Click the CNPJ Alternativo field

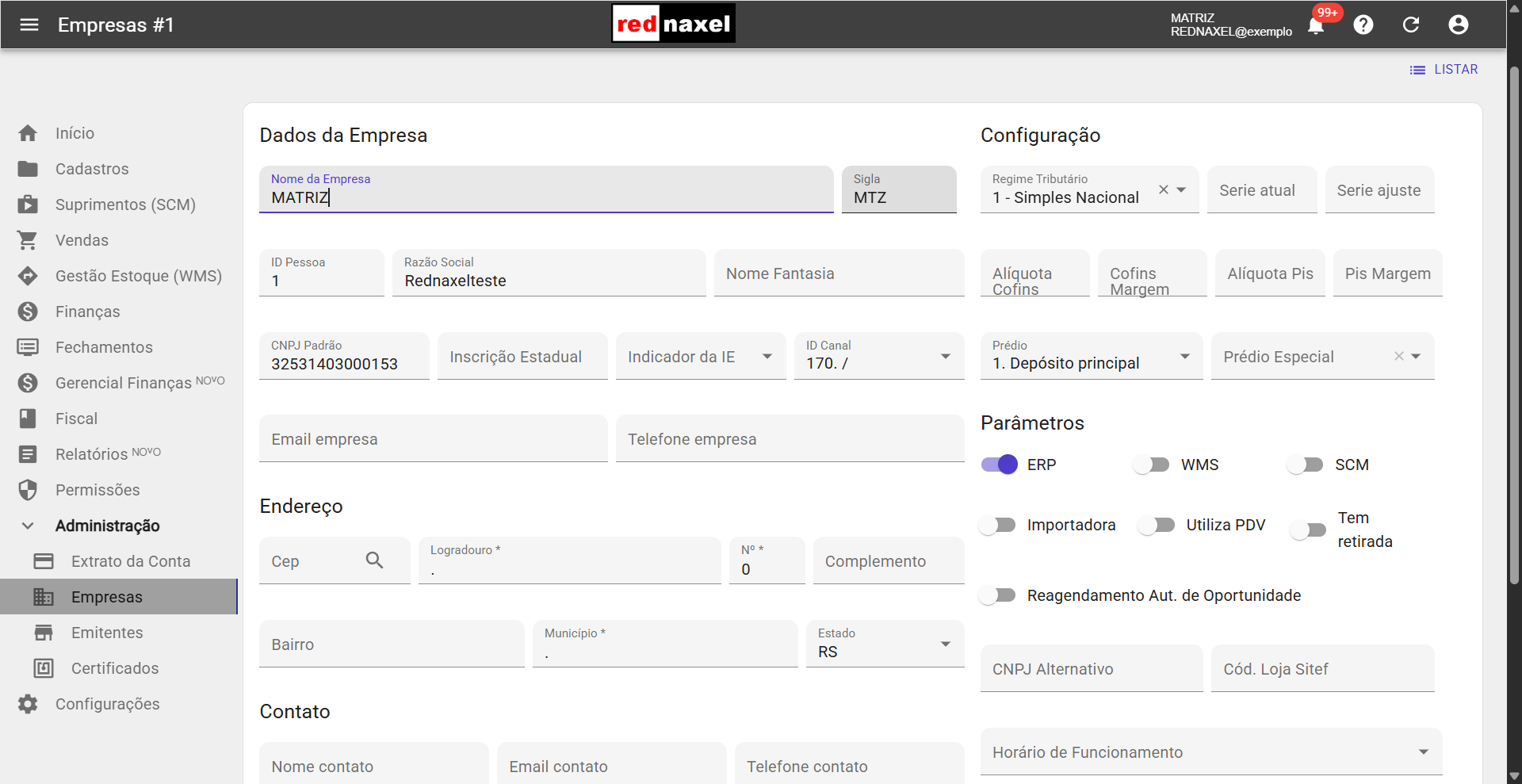tap(1092, 668)
